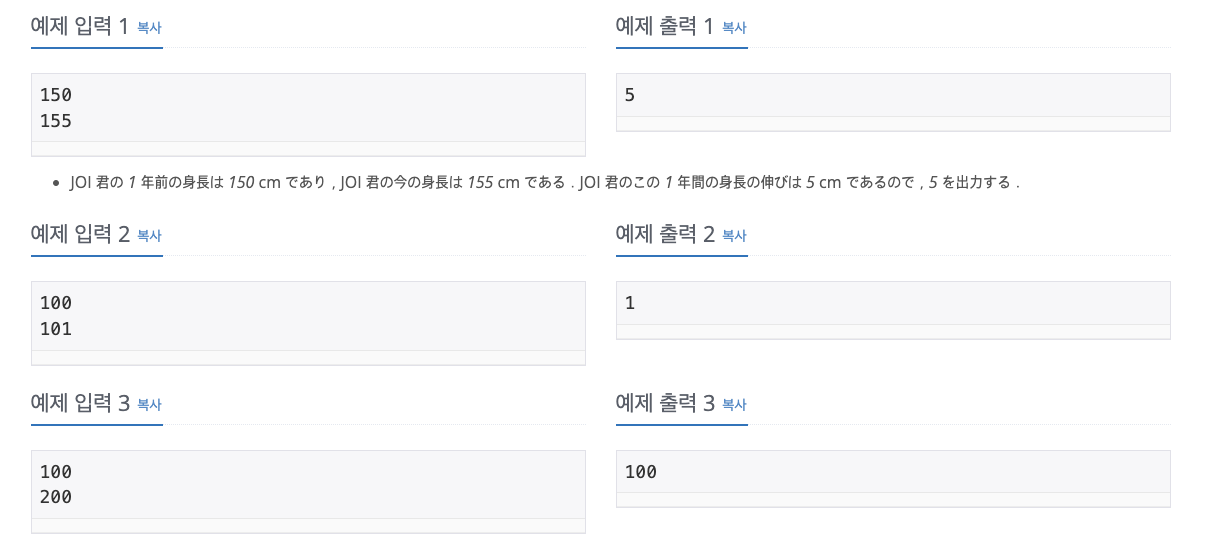Click 복사 next to 예제 입력 2
The height and width of the screenshot is (548, 1220).
[149, 236]
